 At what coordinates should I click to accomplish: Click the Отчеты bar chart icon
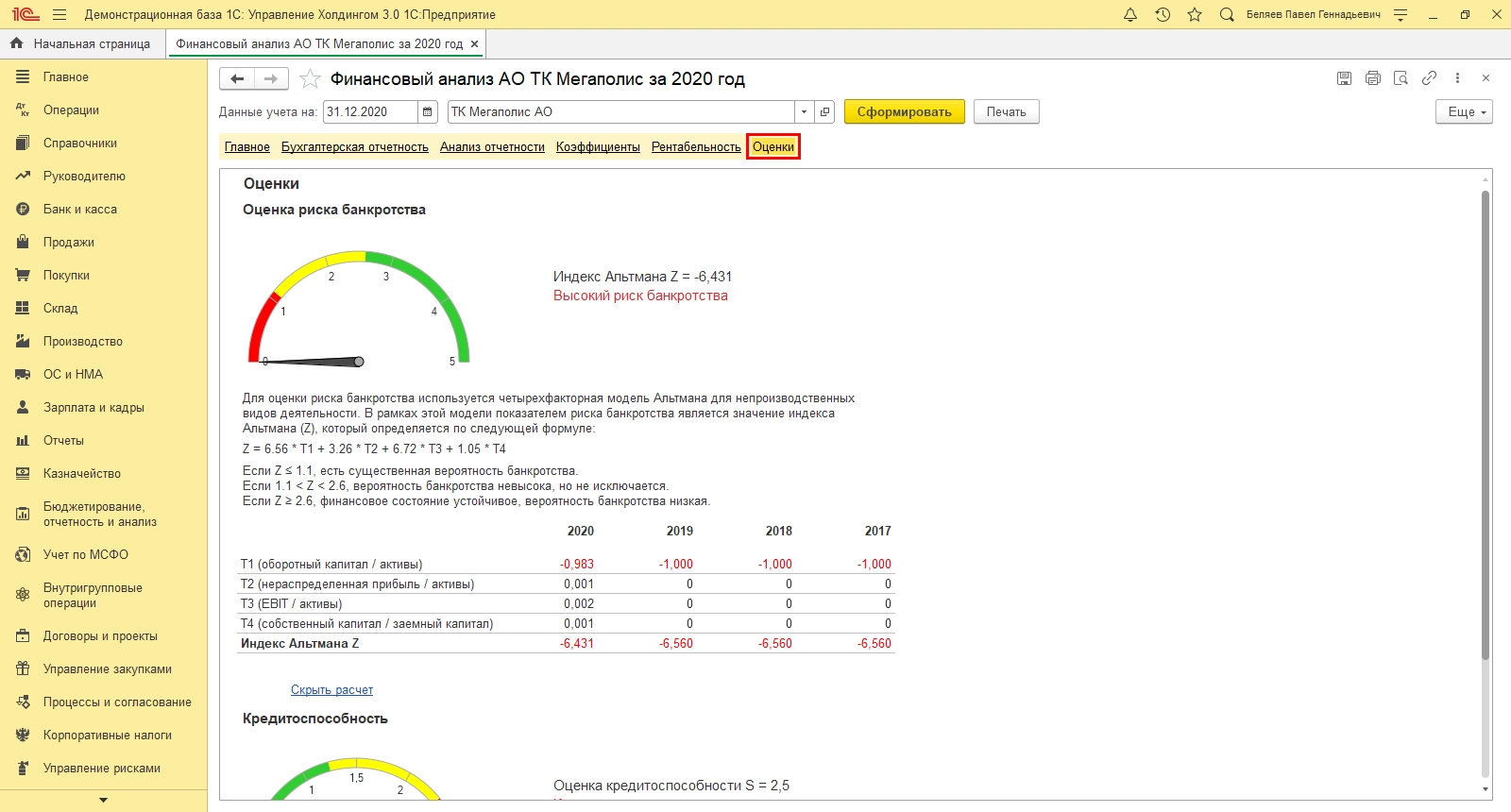point(23,441)
